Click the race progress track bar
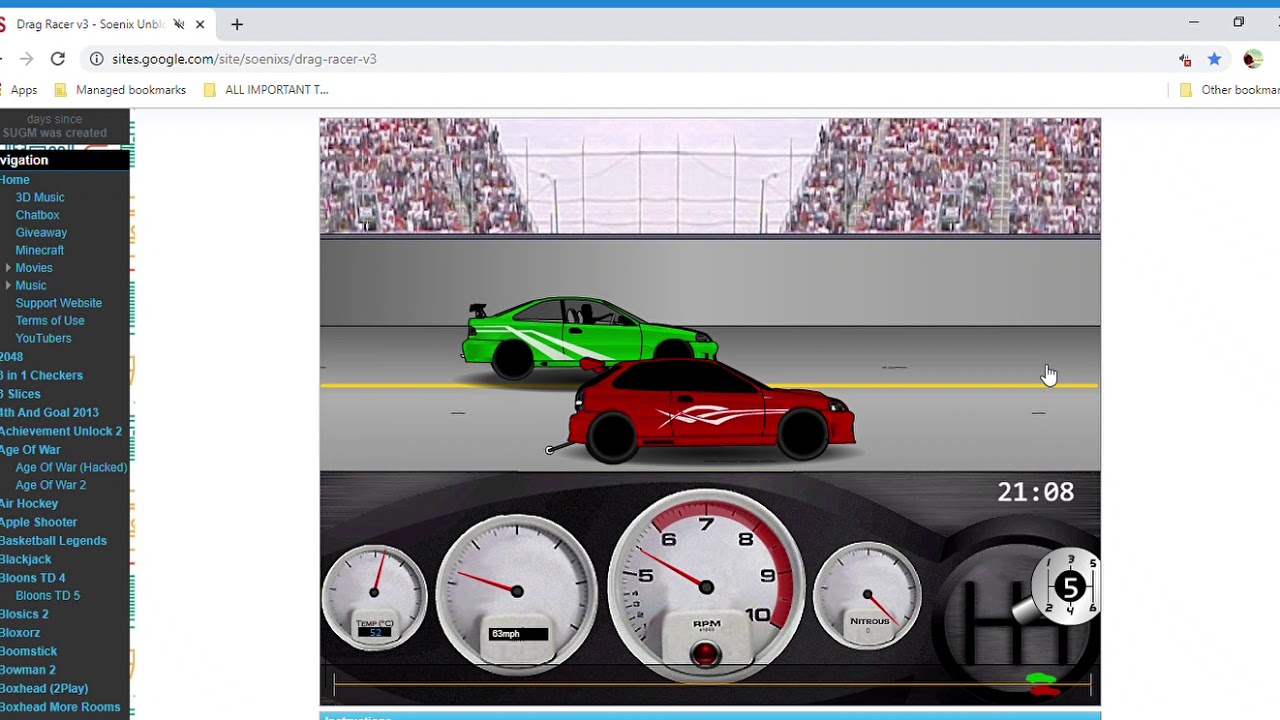 click(712, 685)
